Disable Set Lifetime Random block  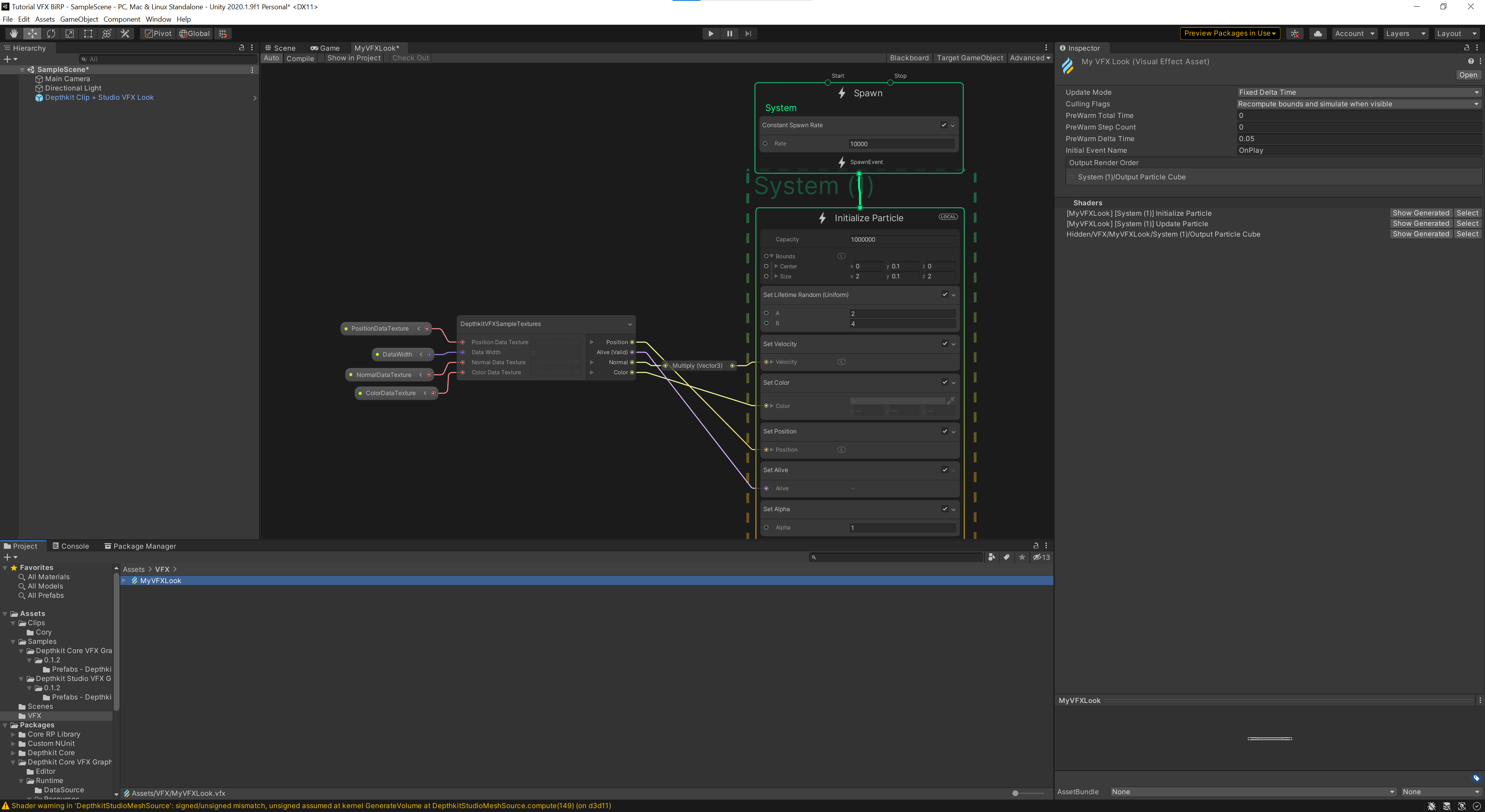pyautogui.click(x=945, y=295)
